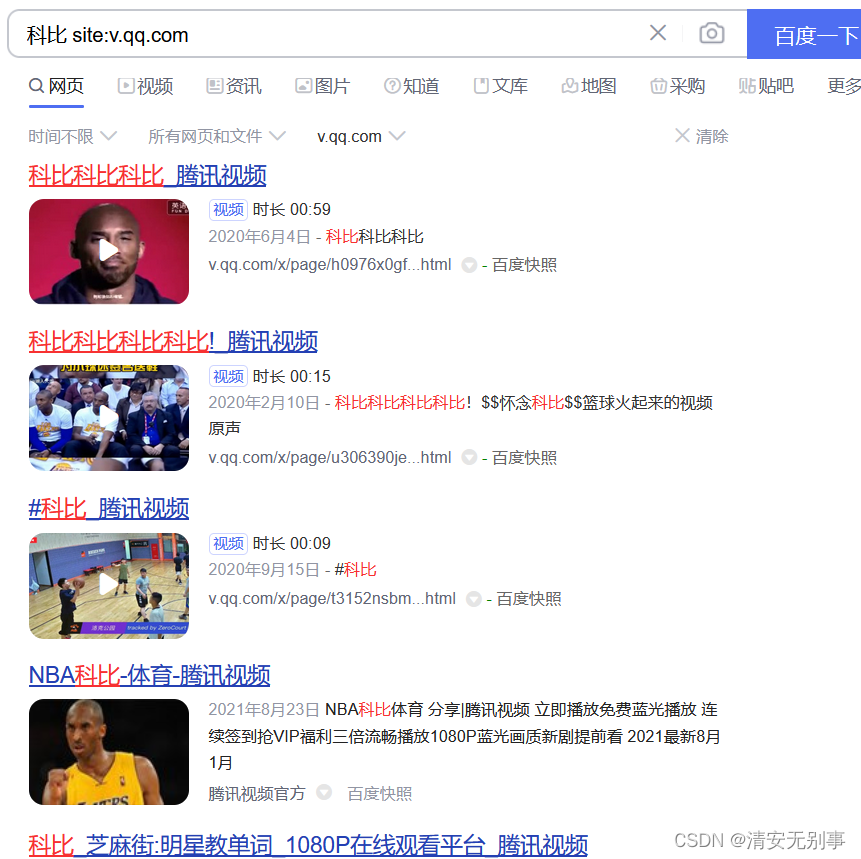This screenshot has height=859, width=861.
Task: Expand the arrow icon beside the h0976x0gf URL
Action: pyautogui.click(x=469, y=265)
